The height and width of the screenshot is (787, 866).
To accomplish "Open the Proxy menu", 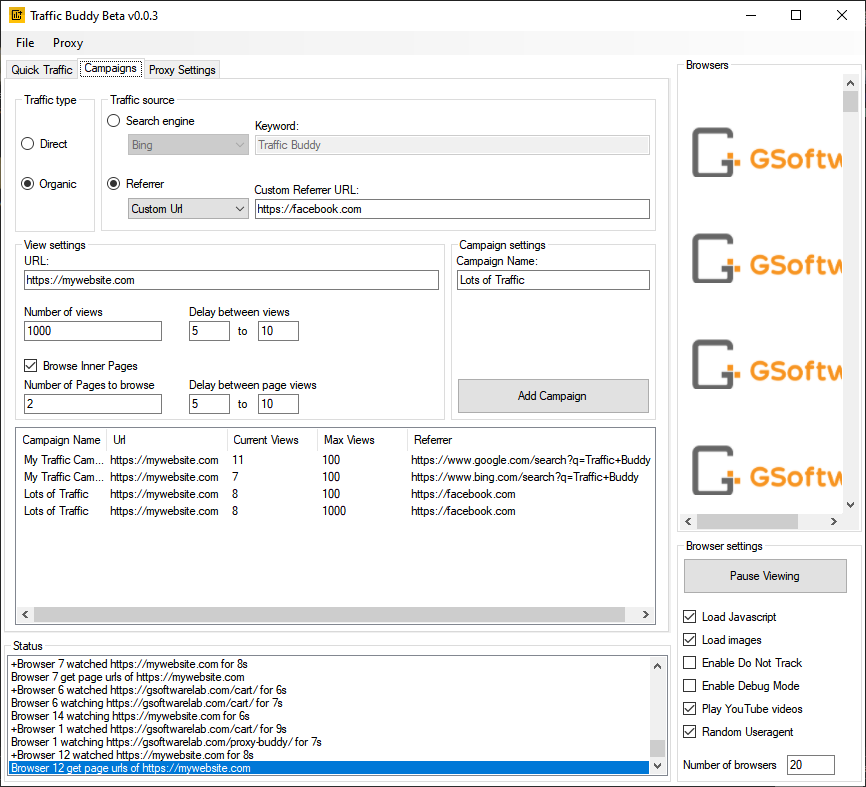I will pyautogui.click(x=68, y=43).
